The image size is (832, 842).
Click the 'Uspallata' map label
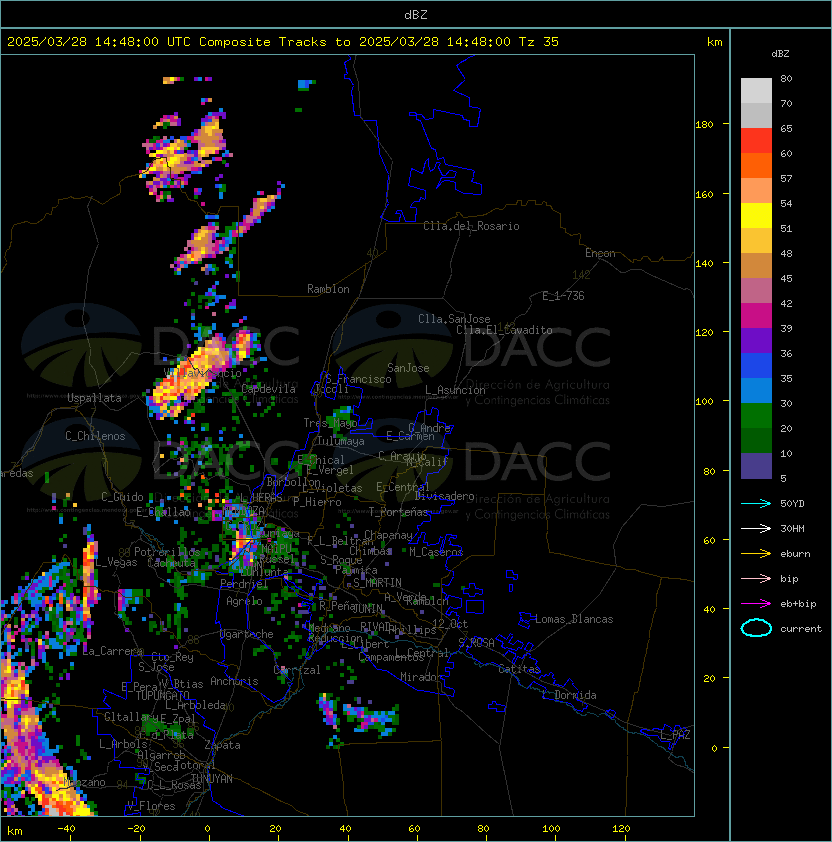(x=95, y=398)
